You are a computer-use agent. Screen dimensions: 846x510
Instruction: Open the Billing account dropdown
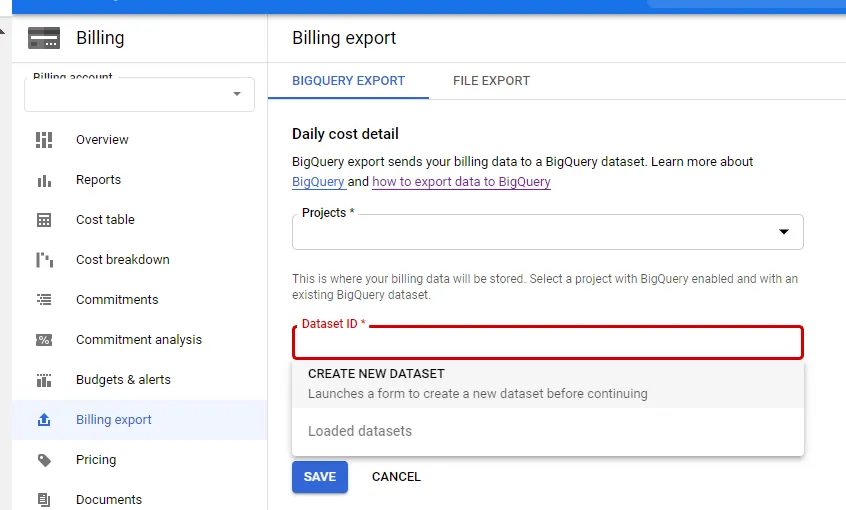[x=139, y=94]
